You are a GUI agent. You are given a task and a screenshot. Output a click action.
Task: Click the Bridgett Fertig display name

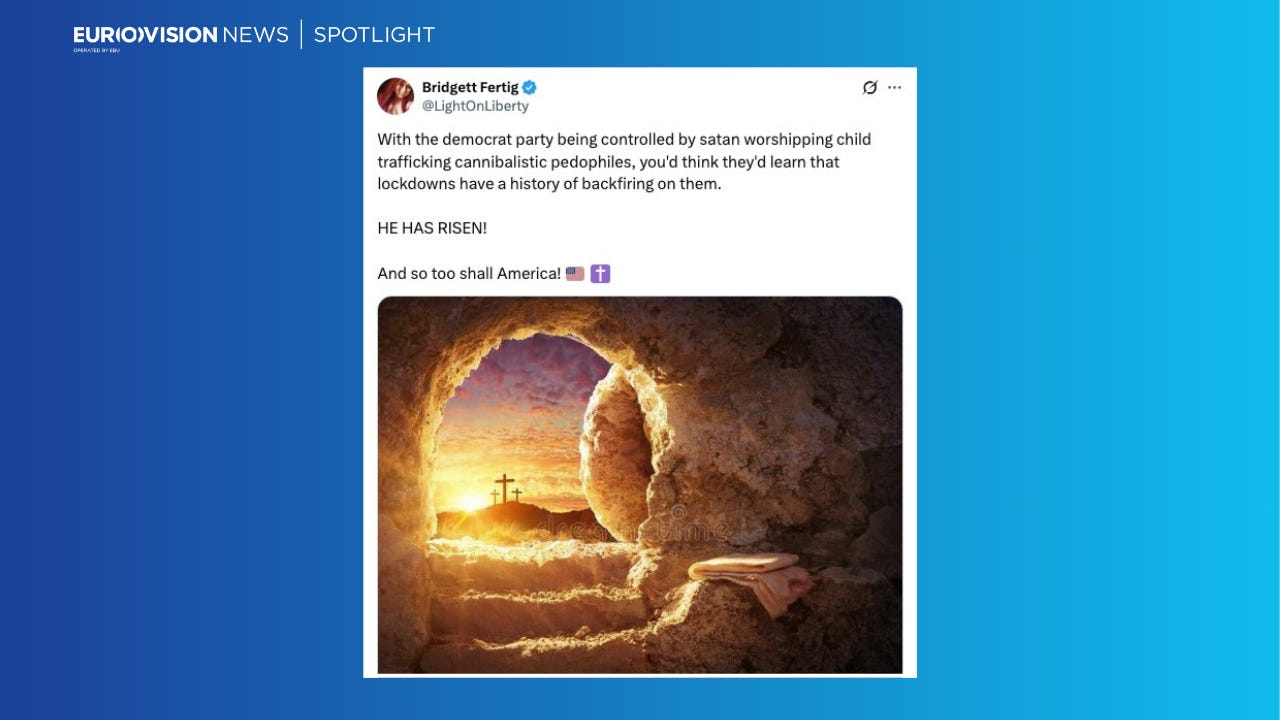pos(469,88)
